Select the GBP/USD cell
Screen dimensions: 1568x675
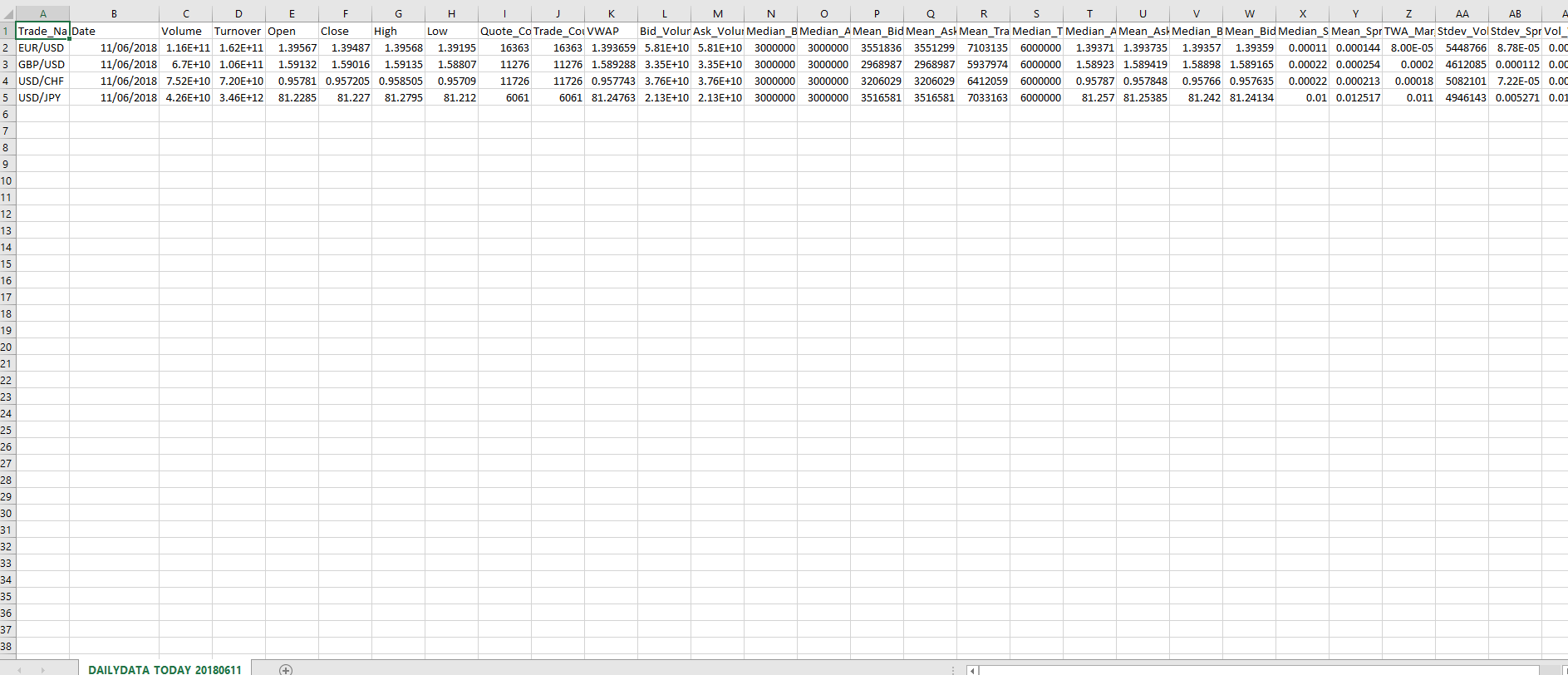click(42, 64)
